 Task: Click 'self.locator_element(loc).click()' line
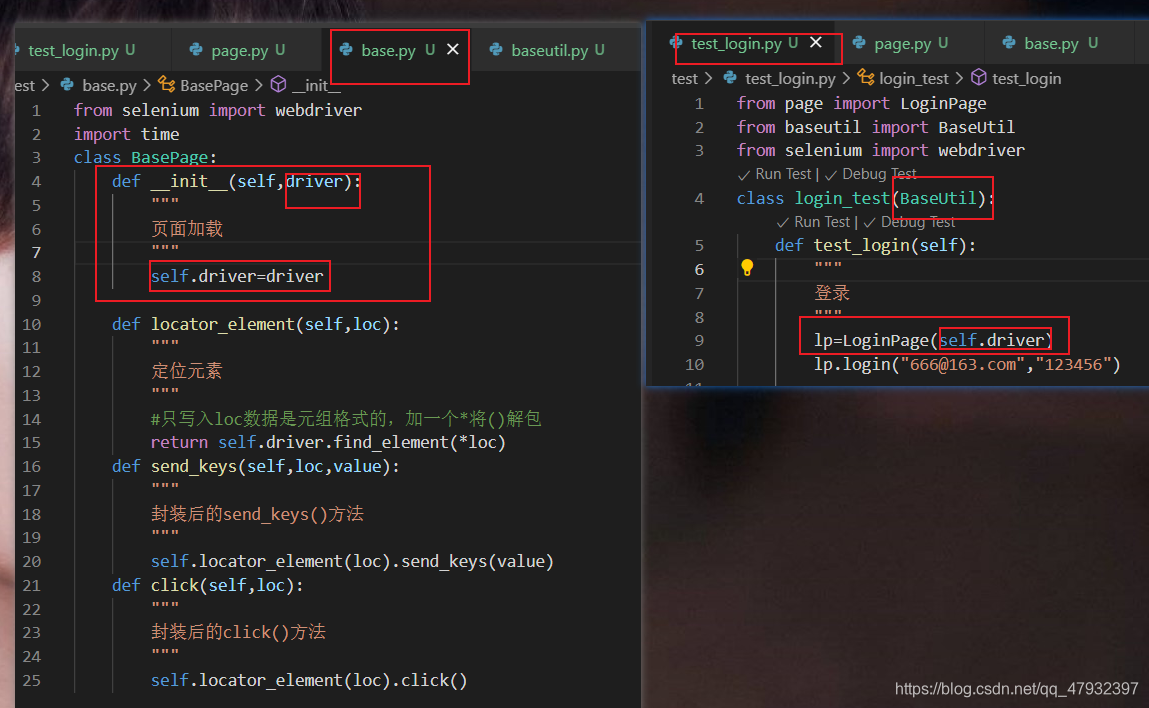point(309,680)
